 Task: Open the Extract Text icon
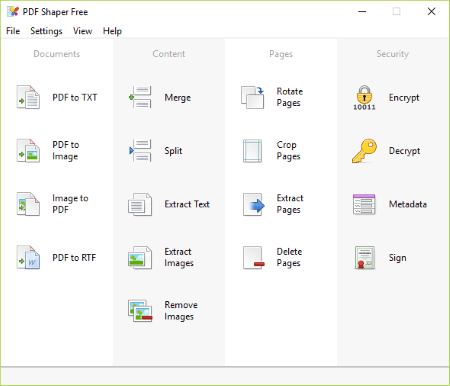click(x=140, y=204)
